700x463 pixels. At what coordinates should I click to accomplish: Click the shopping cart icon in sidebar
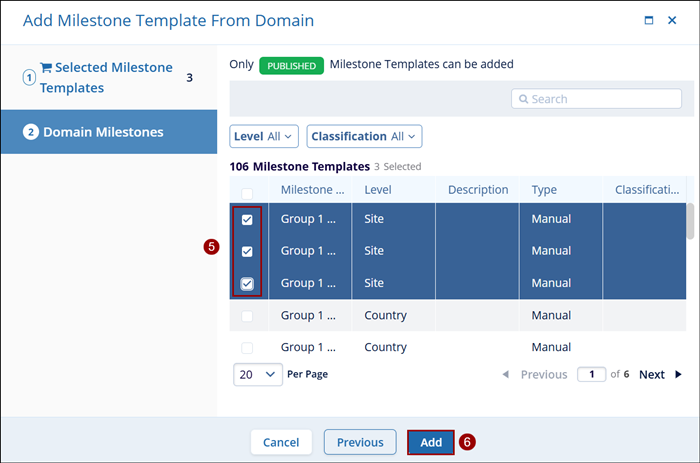point(46,68)
